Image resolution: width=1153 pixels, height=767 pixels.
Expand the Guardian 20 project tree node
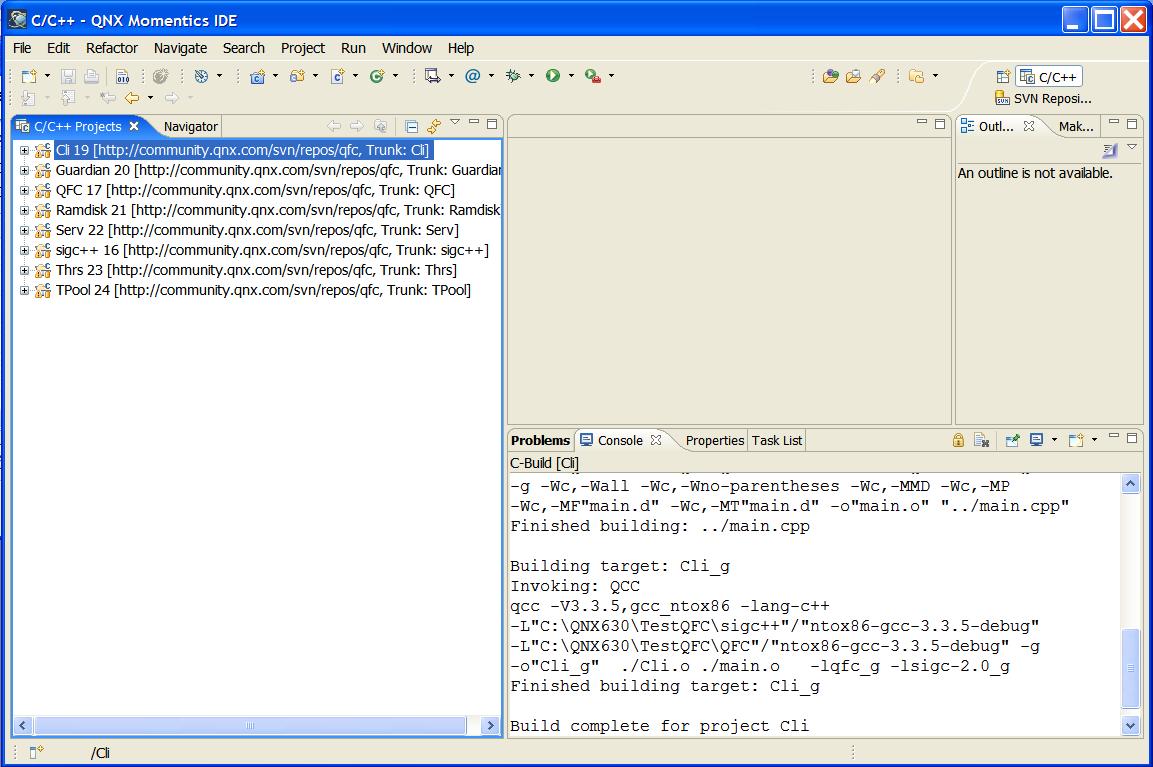[x=24, y=170]
